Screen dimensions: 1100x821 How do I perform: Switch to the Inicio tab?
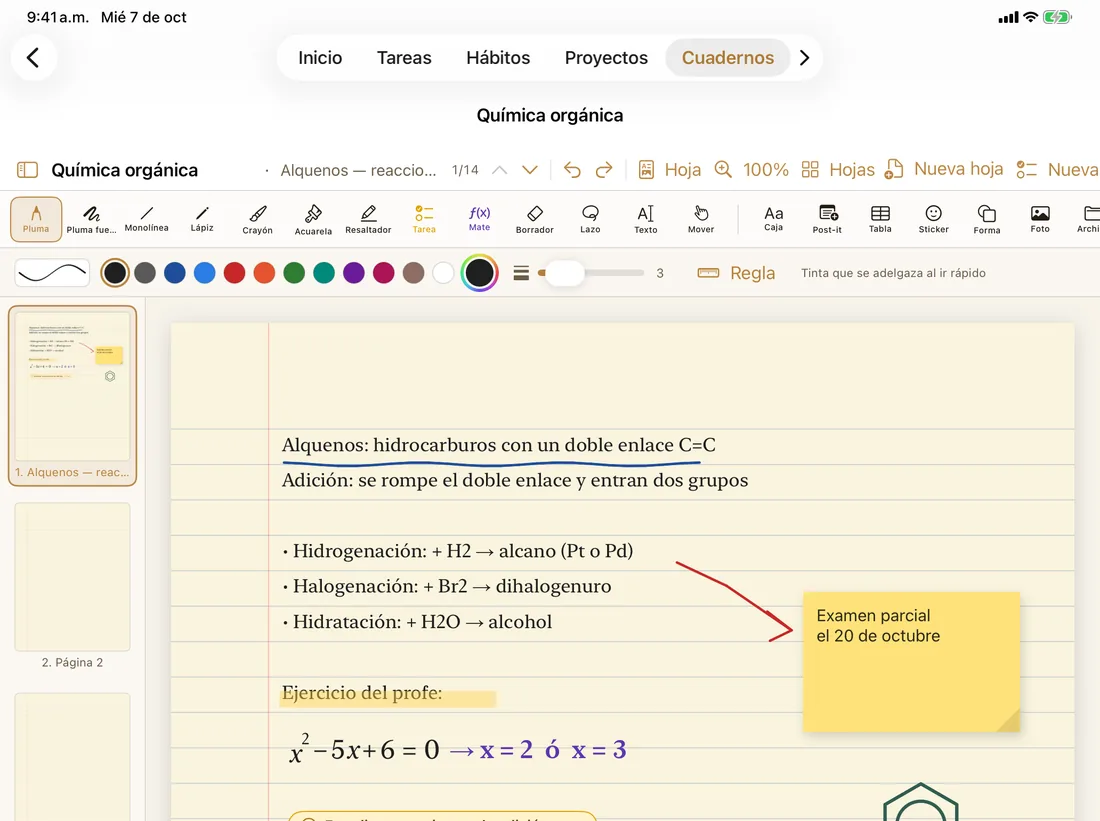320,58
